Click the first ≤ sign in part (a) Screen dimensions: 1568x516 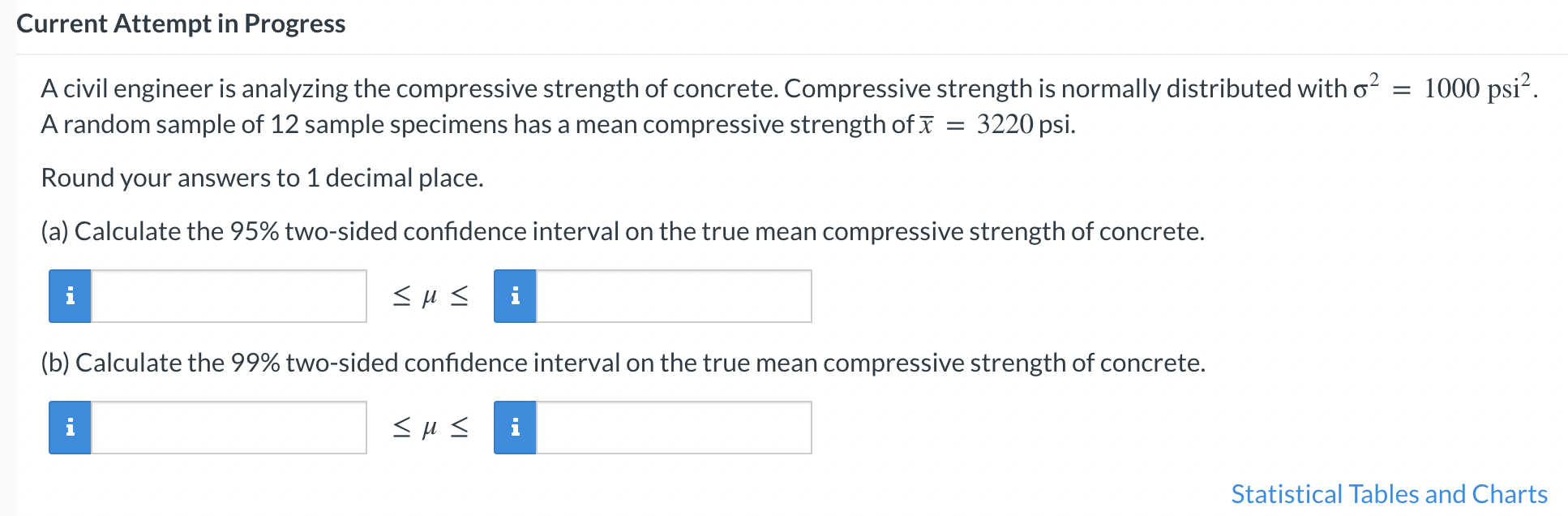coord(401,296)
